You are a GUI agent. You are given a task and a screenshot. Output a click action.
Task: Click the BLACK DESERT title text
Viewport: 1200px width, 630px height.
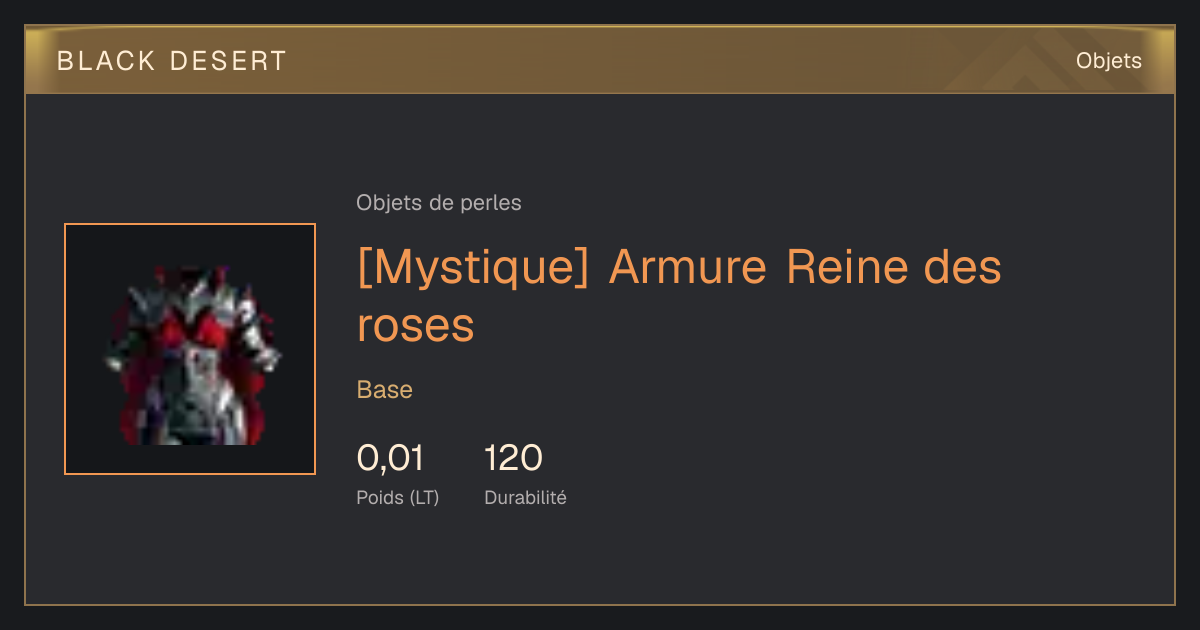[172, 61]
